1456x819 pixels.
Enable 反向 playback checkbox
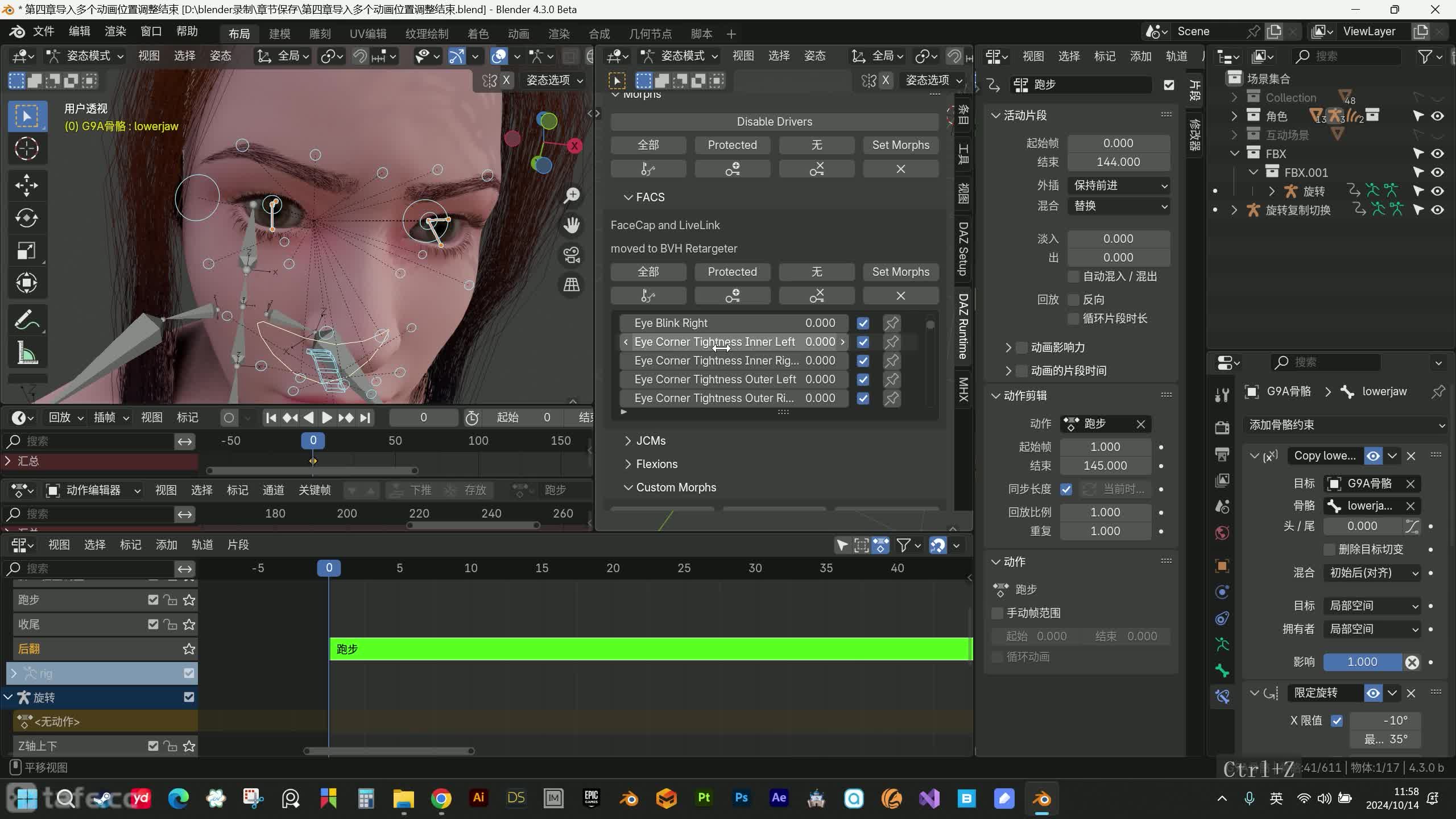point(1073,300)
